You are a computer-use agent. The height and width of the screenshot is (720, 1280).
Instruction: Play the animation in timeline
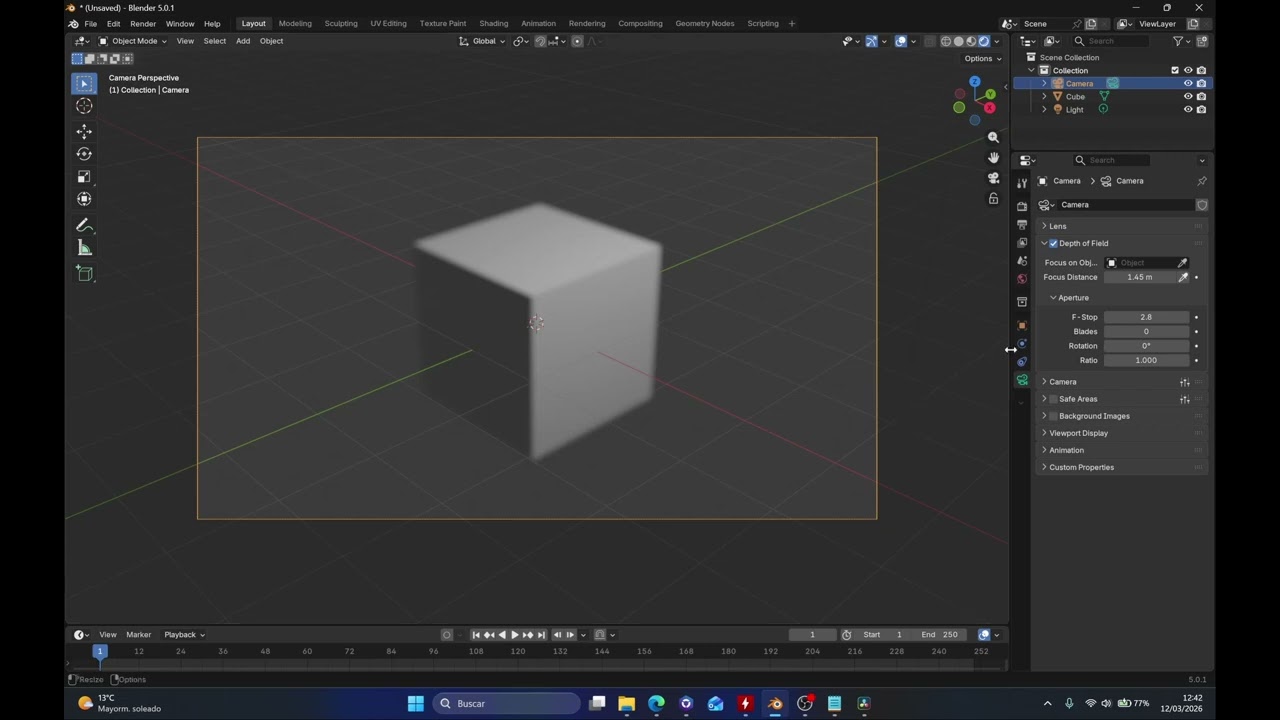(x=515, y=635)
